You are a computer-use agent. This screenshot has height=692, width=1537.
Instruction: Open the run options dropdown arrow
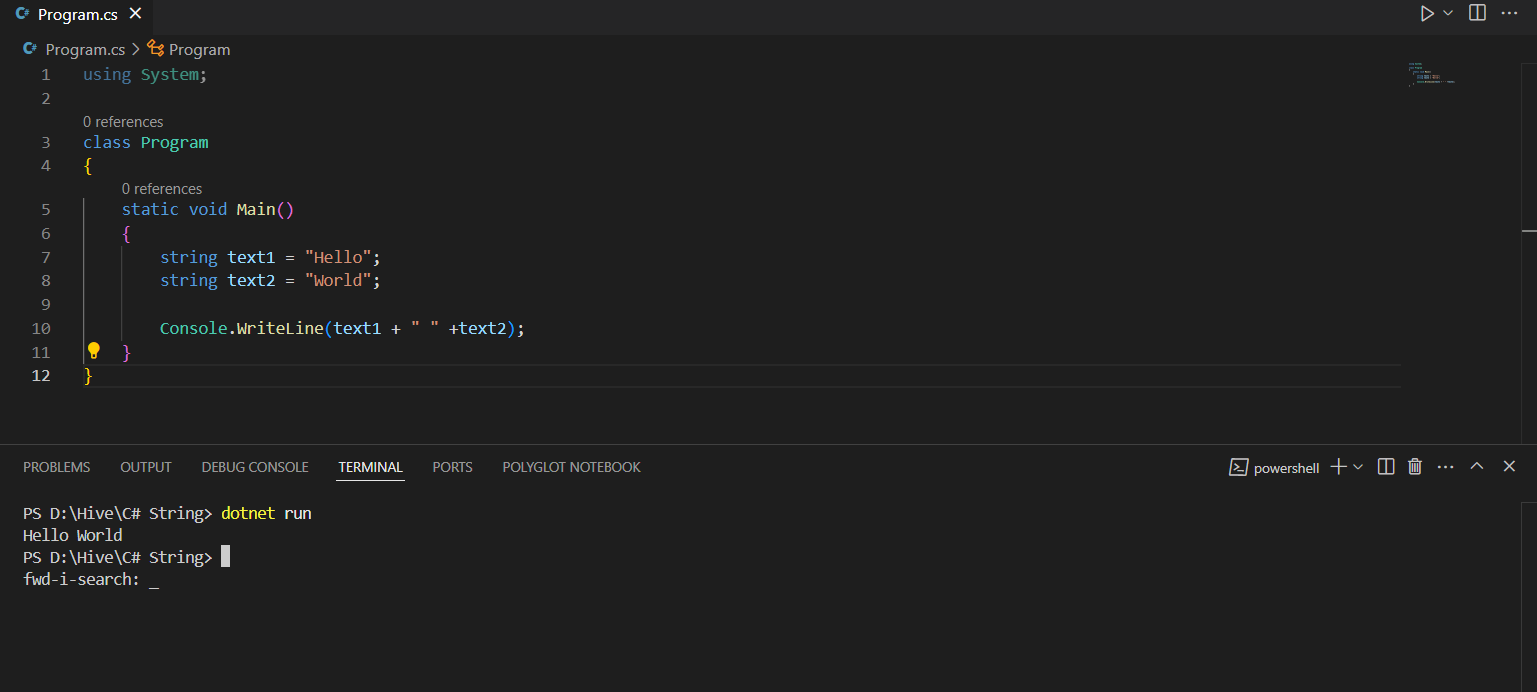[1448, 13]
